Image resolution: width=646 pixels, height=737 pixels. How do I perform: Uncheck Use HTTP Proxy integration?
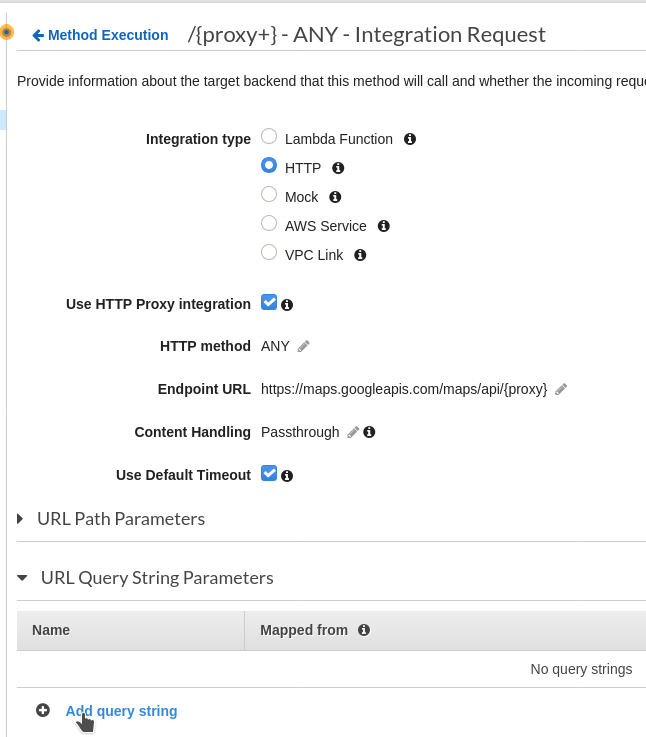(269, 303)
